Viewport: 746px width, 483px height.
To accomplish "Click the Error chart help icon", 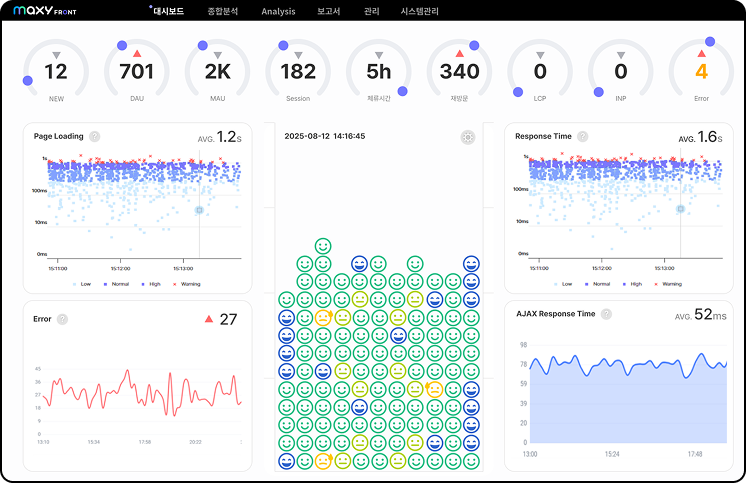I will [62, 319].
